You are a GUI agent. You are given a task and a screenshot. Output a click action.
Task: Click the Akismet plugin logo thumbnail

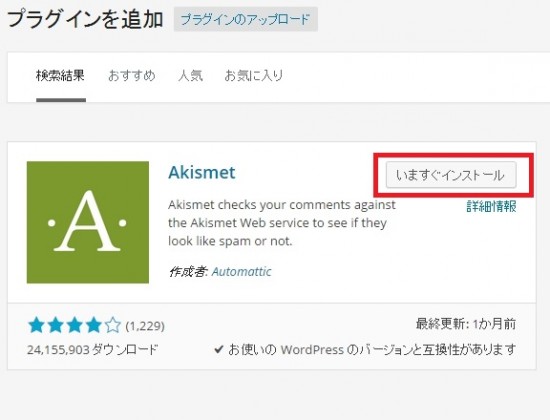88,222
